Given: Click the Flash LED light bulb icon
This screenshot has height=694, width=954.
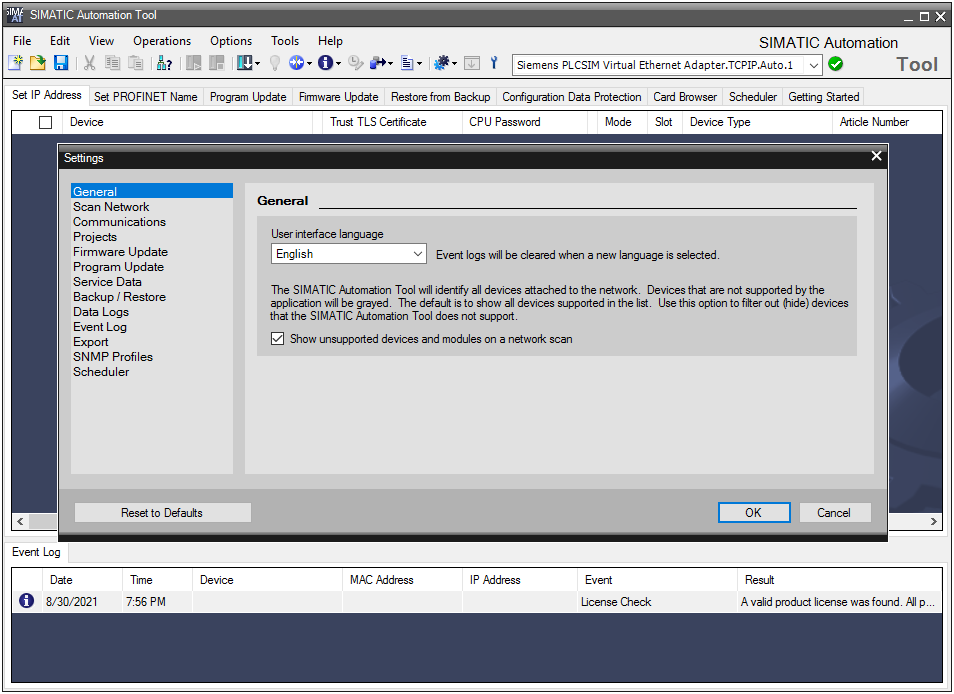Looking at the screenshot, I should 275,63.
